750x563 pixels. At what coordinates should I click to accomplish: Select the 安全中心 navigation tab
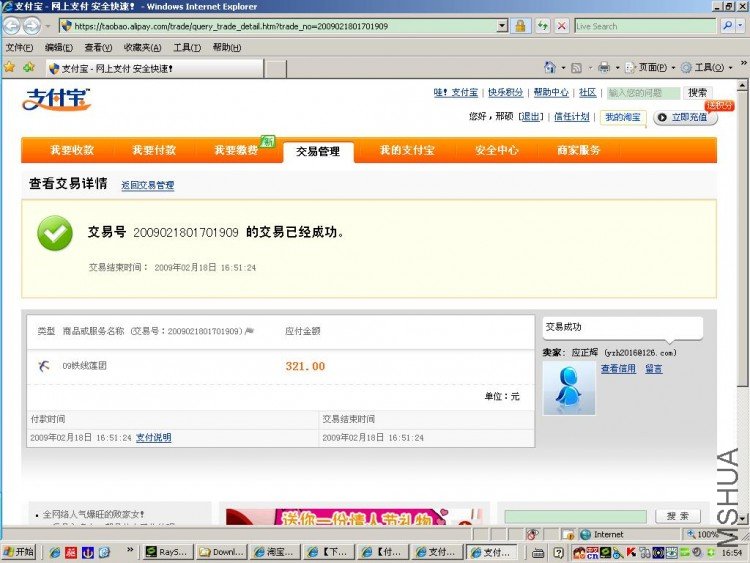(496, 150)
